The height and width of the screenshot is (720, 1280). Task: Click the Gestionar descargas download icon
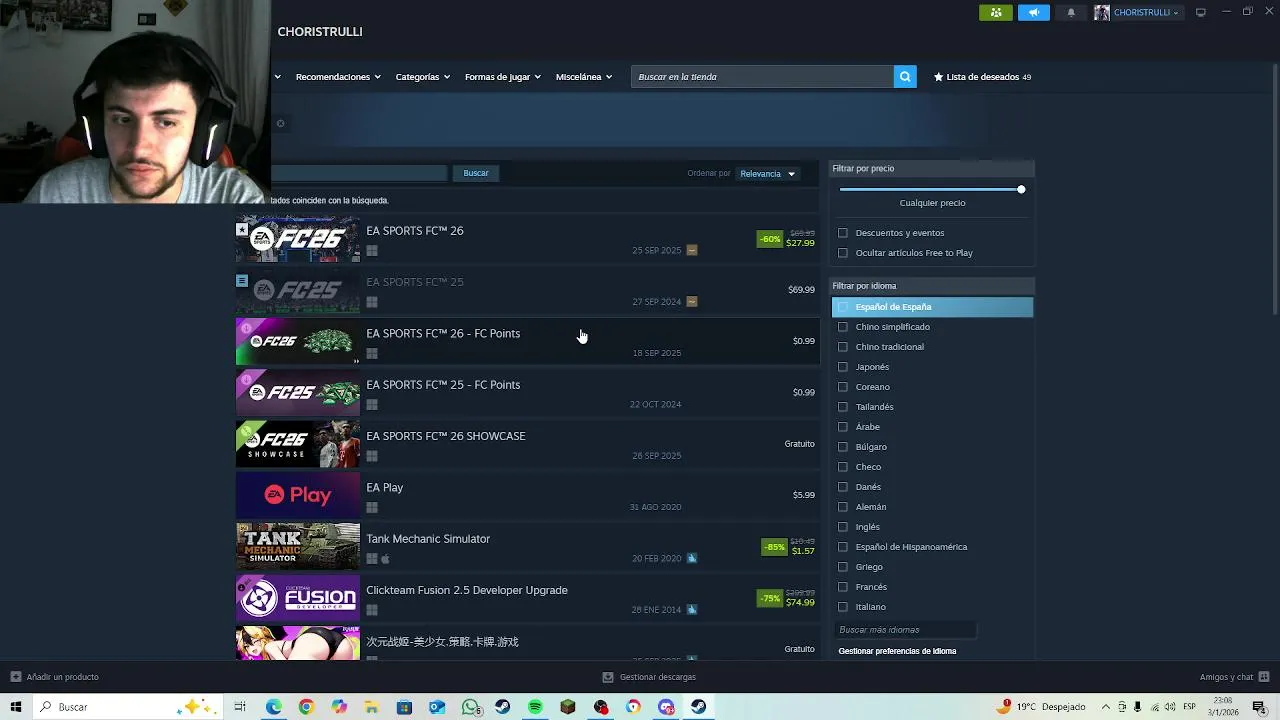tap(608, 677)
